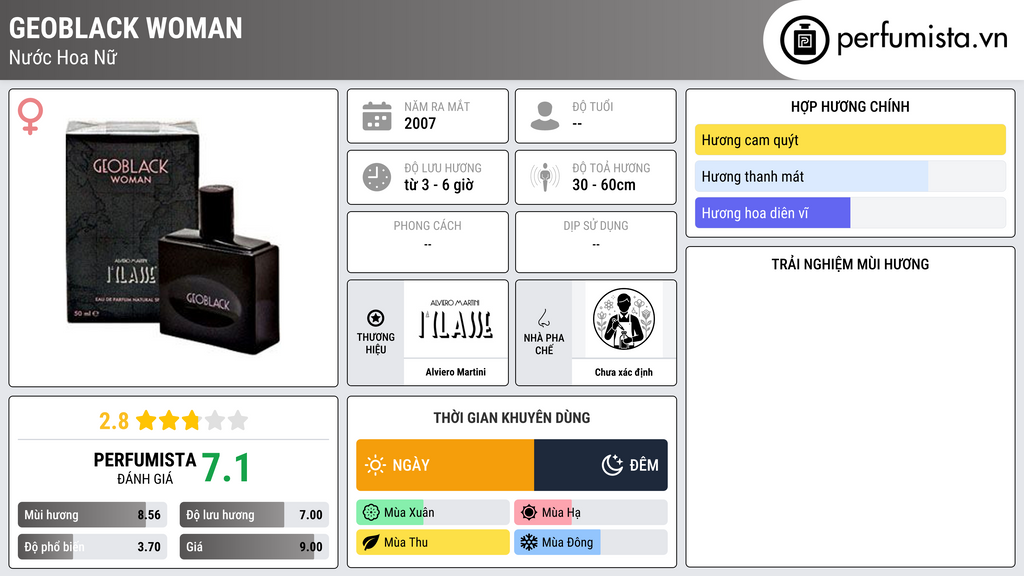Open the perfumista.vn site link
Image resolution: width=1024 pixels, height=576 pixels.
[921, 38]
